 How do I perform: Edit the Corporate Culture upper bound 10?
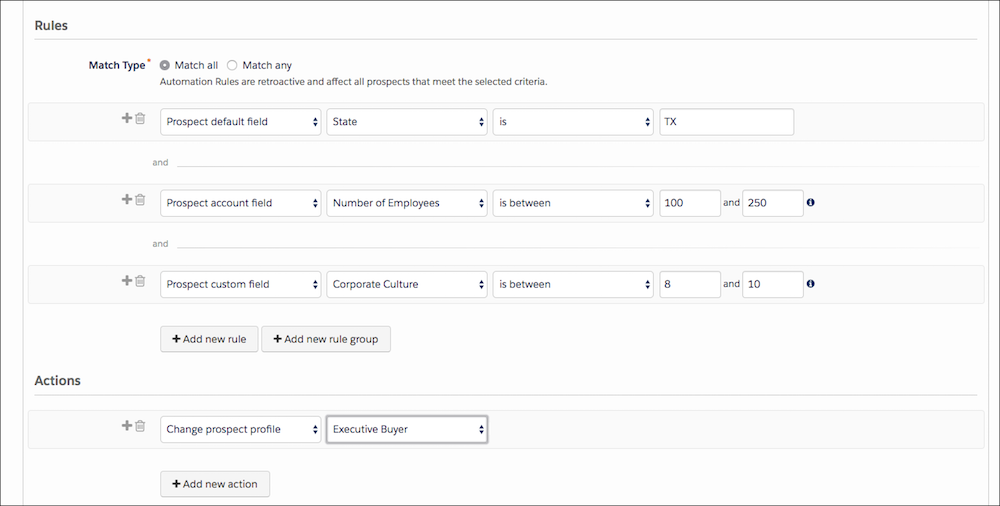click(x=773, y=284)
